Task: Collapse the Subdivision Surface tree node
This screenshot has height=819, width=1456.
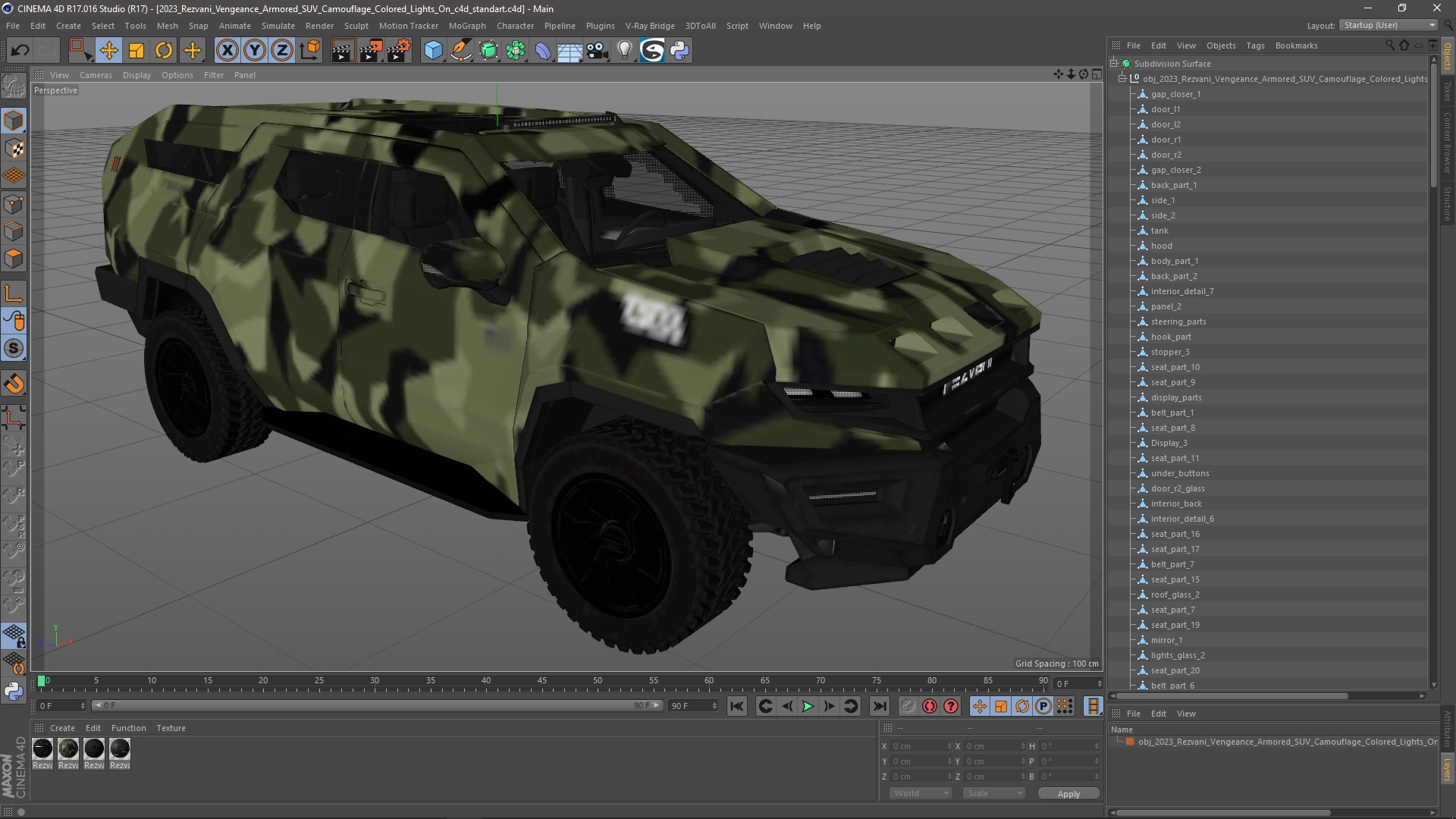Action: [1114, 64]
